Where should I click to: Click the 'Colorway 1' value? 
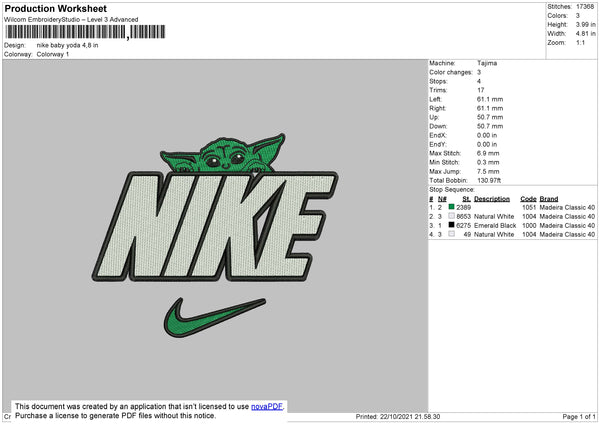point(53,54)
